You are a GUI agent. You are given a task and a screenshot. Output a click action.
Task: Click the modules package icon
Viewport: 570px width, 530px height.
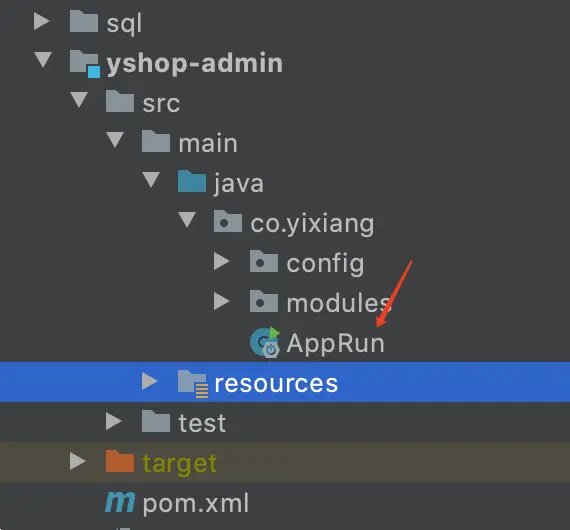click(x=264, y=301)
